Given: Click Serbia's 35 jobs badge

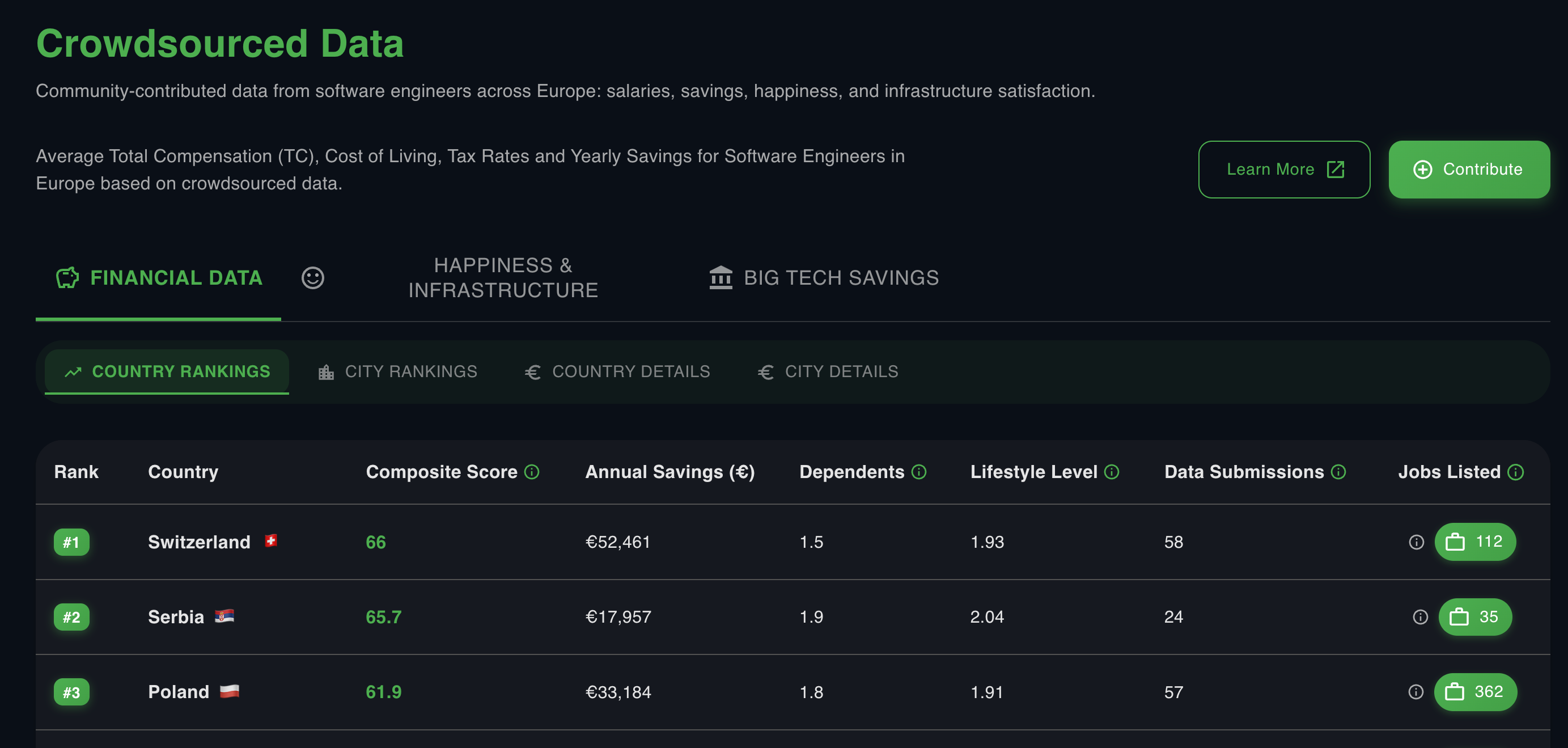Looking at the screenshot, I should click(x=1475, y=617).
